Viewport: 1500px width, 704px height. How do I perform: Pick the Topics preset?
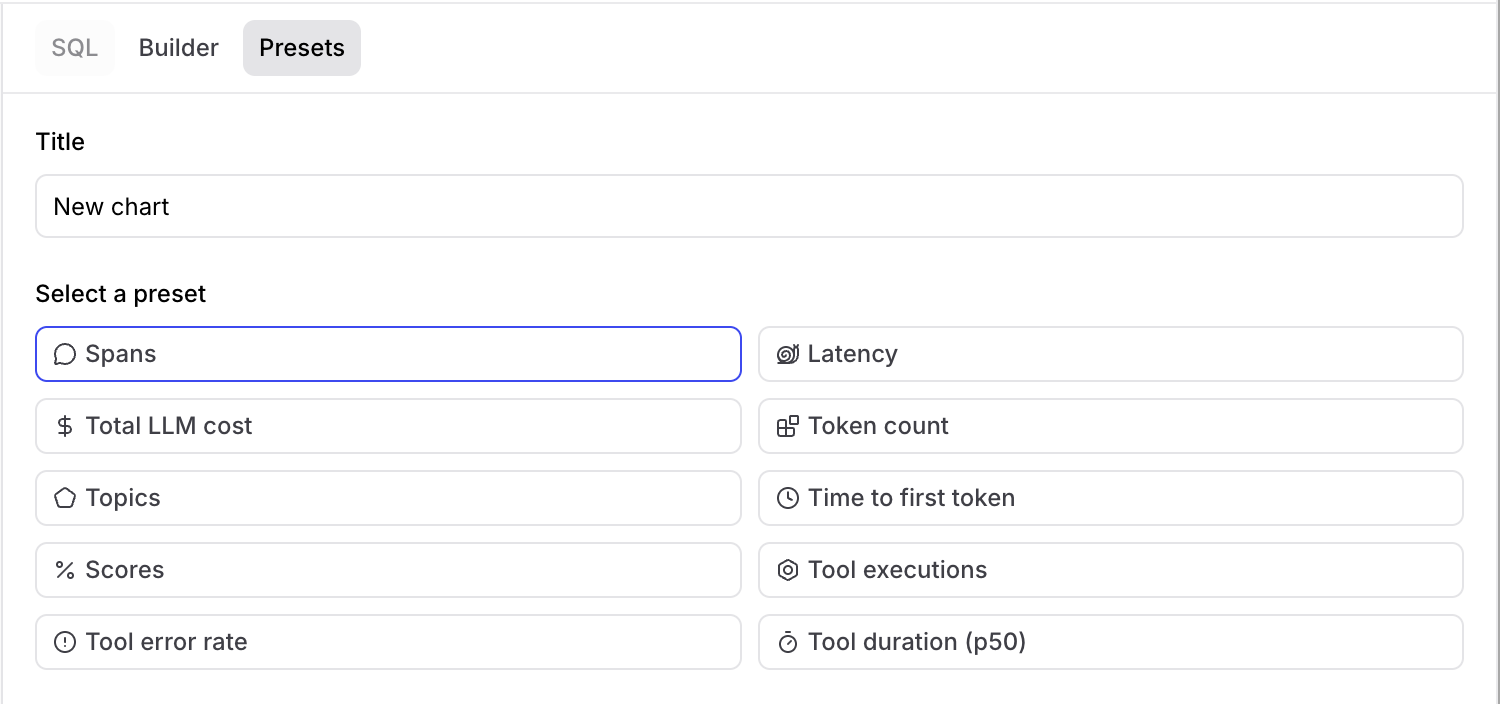388,498
